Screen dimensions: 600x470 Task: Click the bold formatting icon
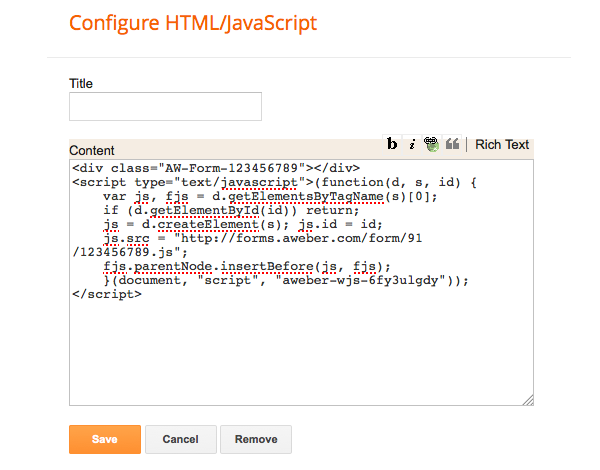(393, 145)
